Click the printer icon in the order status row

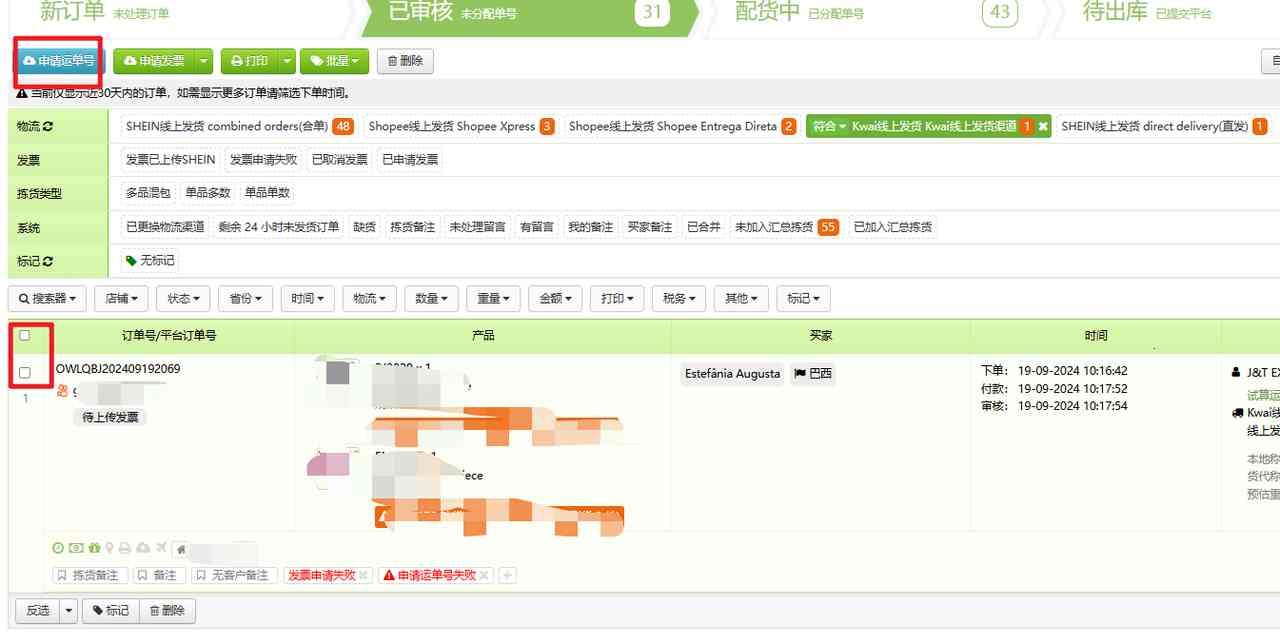coord(125,548)
